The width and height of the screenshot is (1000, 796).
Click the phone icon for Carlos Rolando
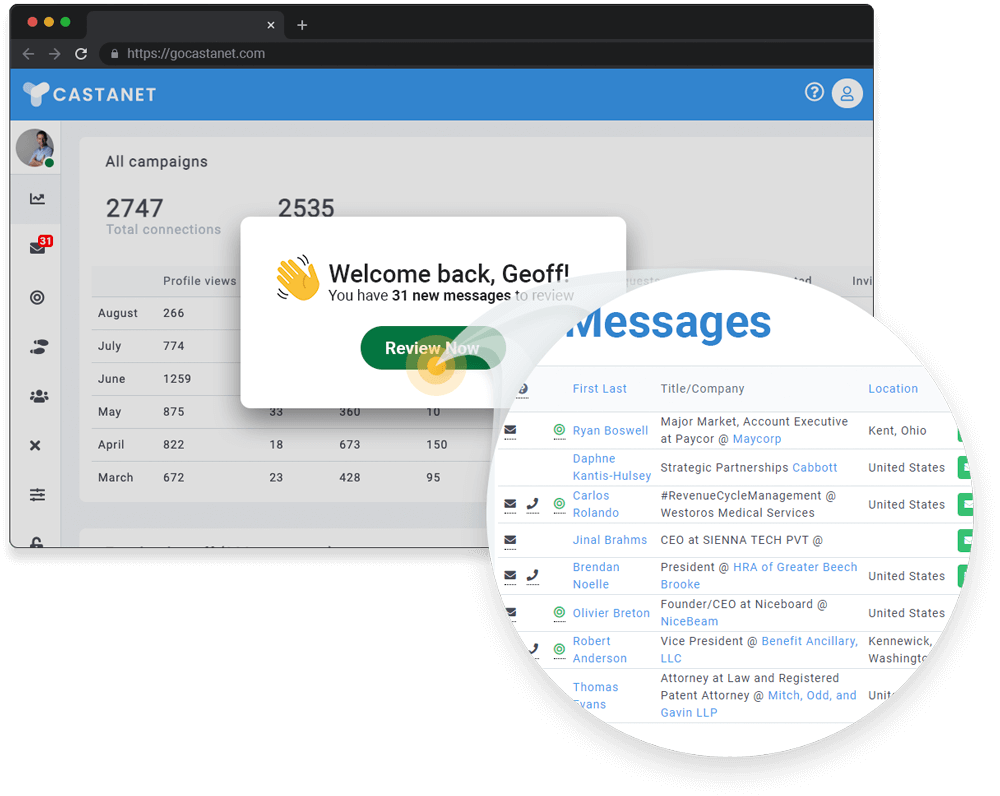point(533,504)
